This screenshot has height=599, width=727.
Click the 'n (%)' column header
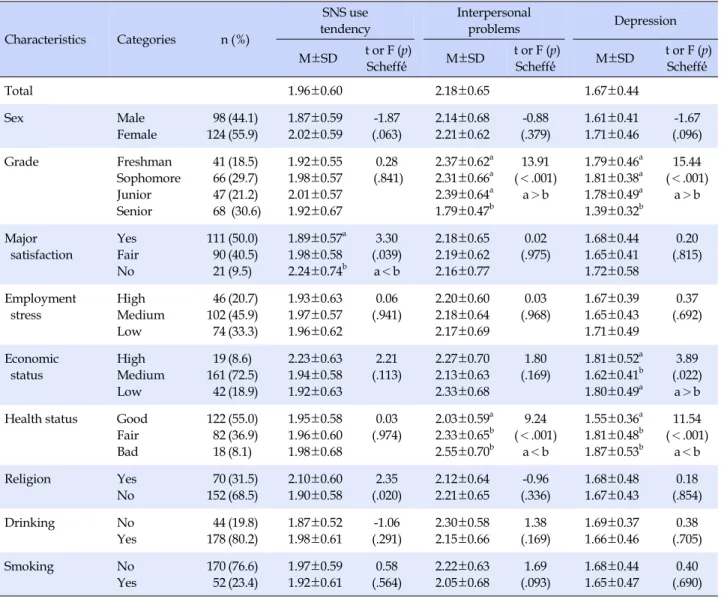click(x=235, y=40)
